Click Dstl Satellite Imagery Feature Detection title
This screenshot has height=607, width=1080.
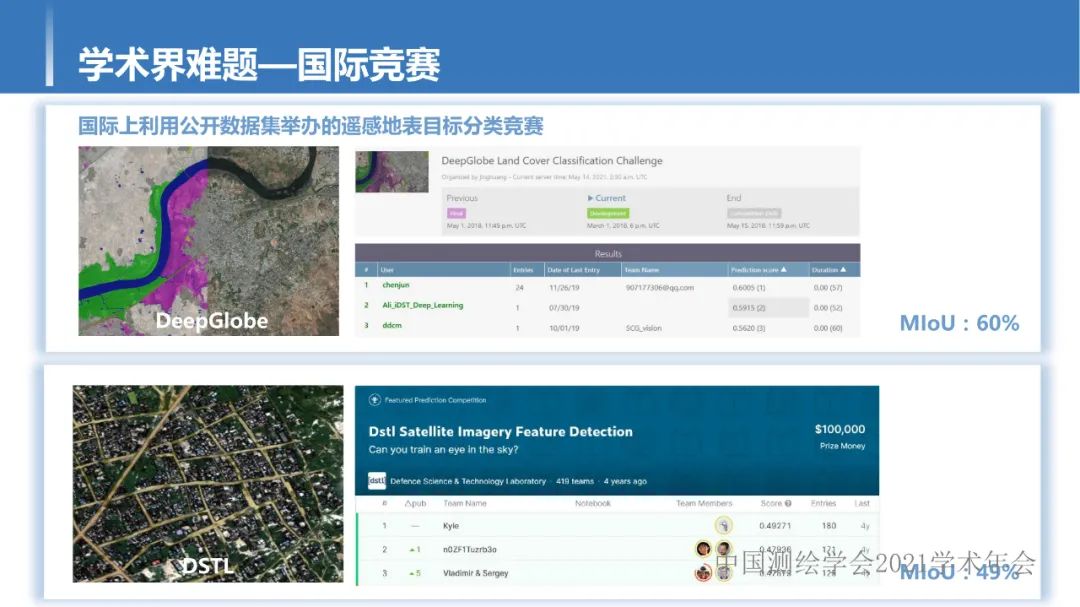[x=500, y=432]
